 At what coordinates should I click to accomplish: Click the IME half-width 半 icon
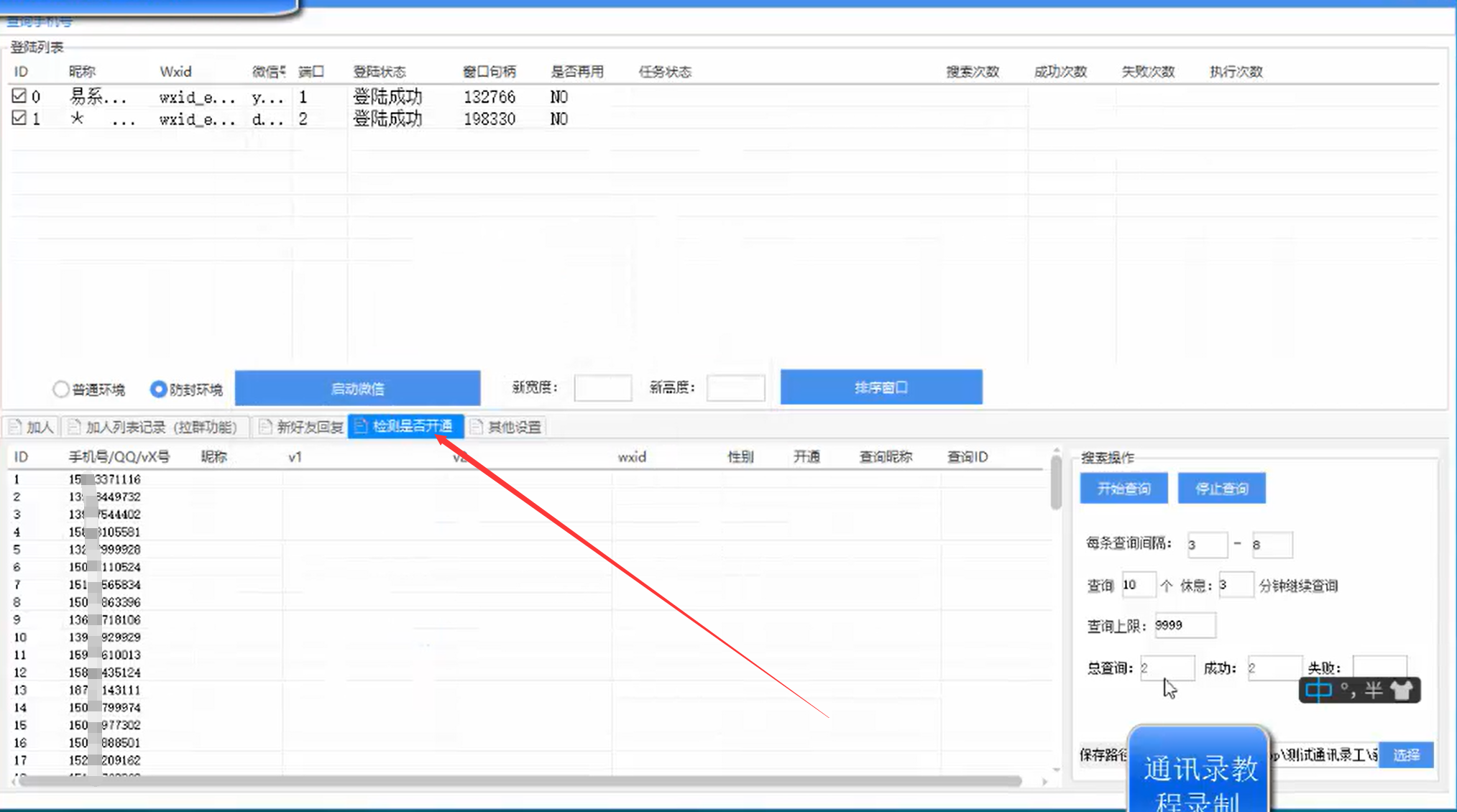1374,691
